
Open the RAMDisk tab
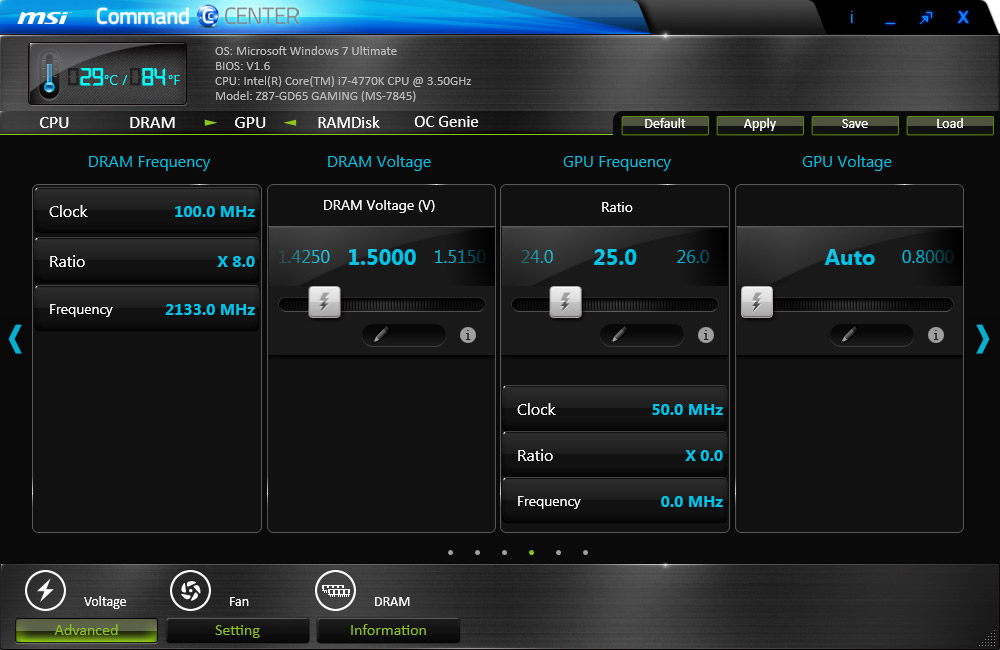pyautogui.click(x=348, y=123)
